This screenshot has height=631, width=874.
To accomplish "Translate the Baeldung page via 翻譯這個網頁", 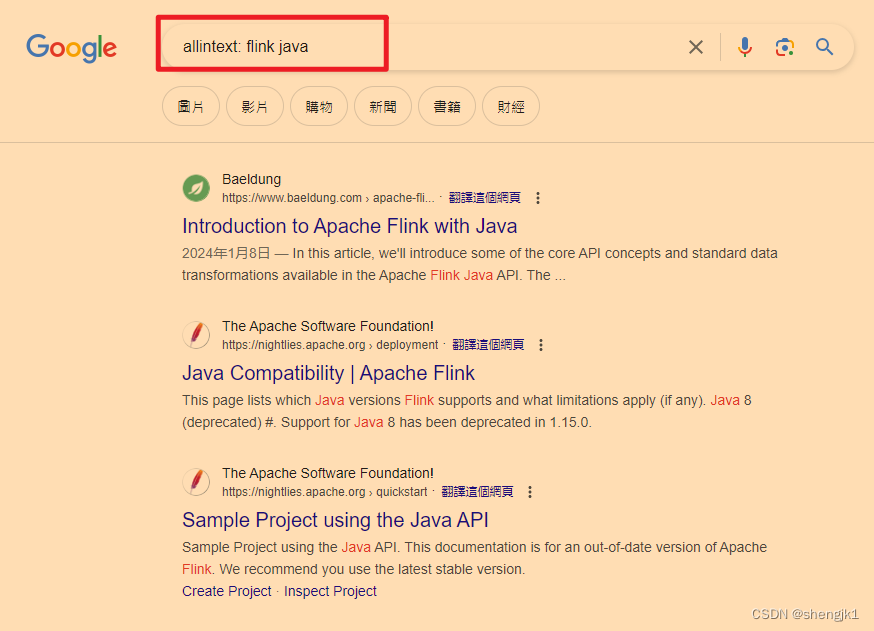I will point(484,198).
